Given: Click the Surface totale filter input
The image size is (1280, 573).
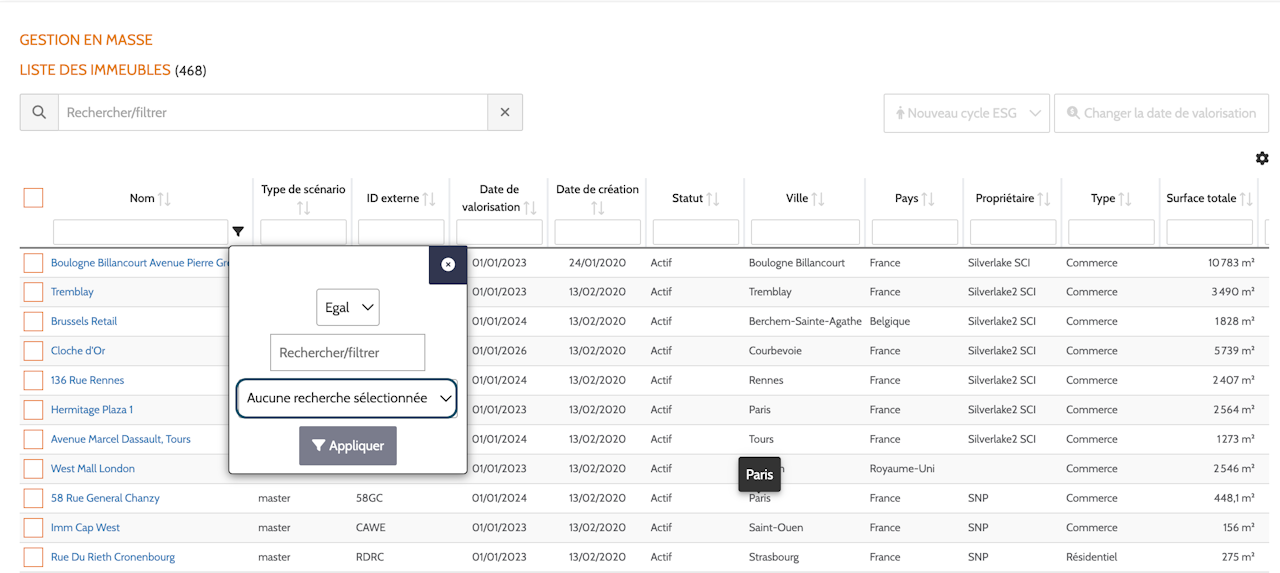Looking at the screenshot, I should click(1209, 232).
